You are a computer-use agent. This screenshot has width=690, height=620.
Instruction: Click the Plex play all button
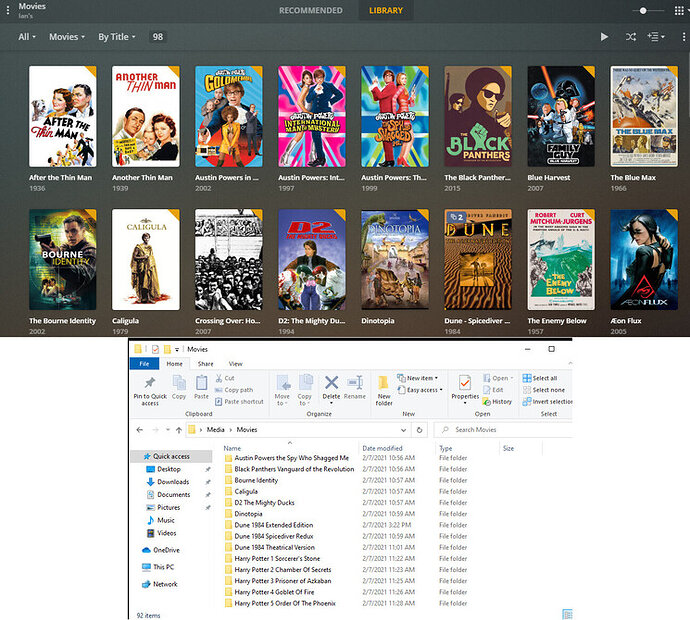coord(604,37)
